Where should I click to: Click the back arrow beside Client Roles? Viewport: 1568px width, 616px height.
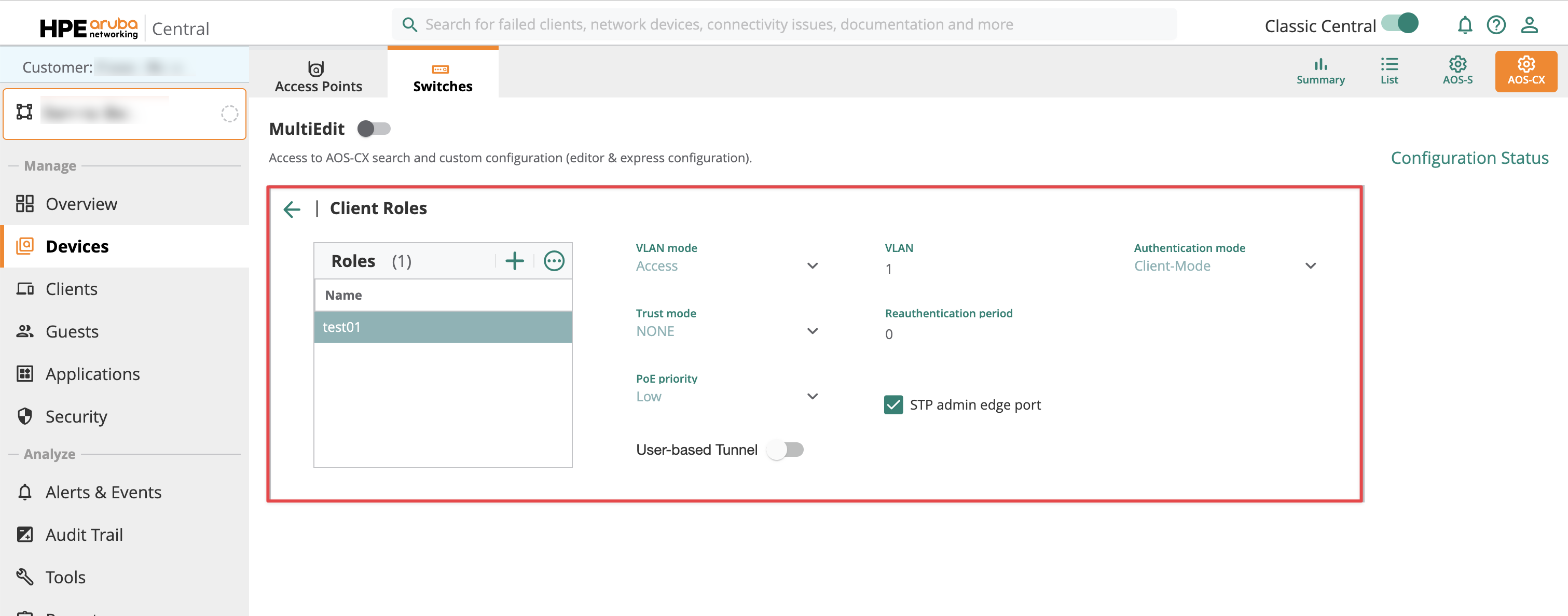click(292, 209)
